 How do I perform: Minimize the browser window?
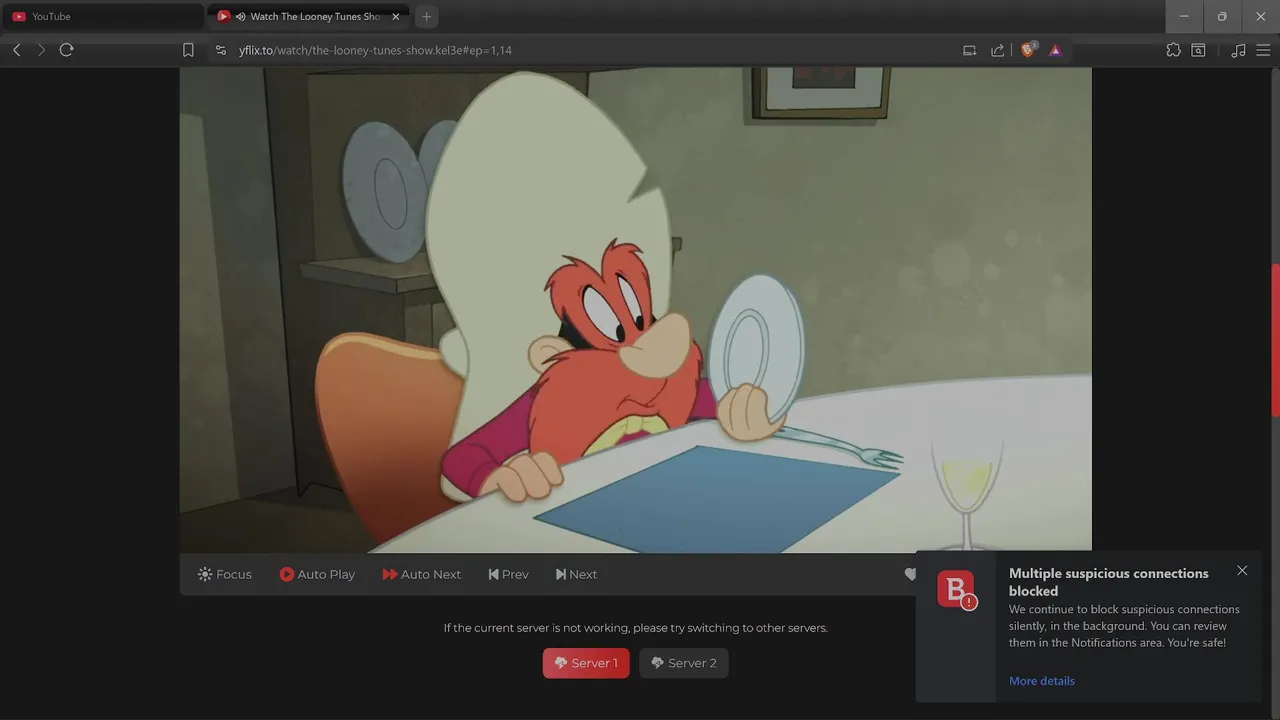(1185, 16)
